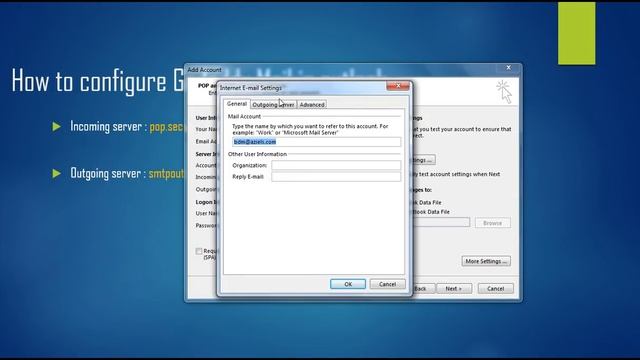Click Cancel in the Add Account window
Screen dimensions: 640x360
click(x=496, y=289)
